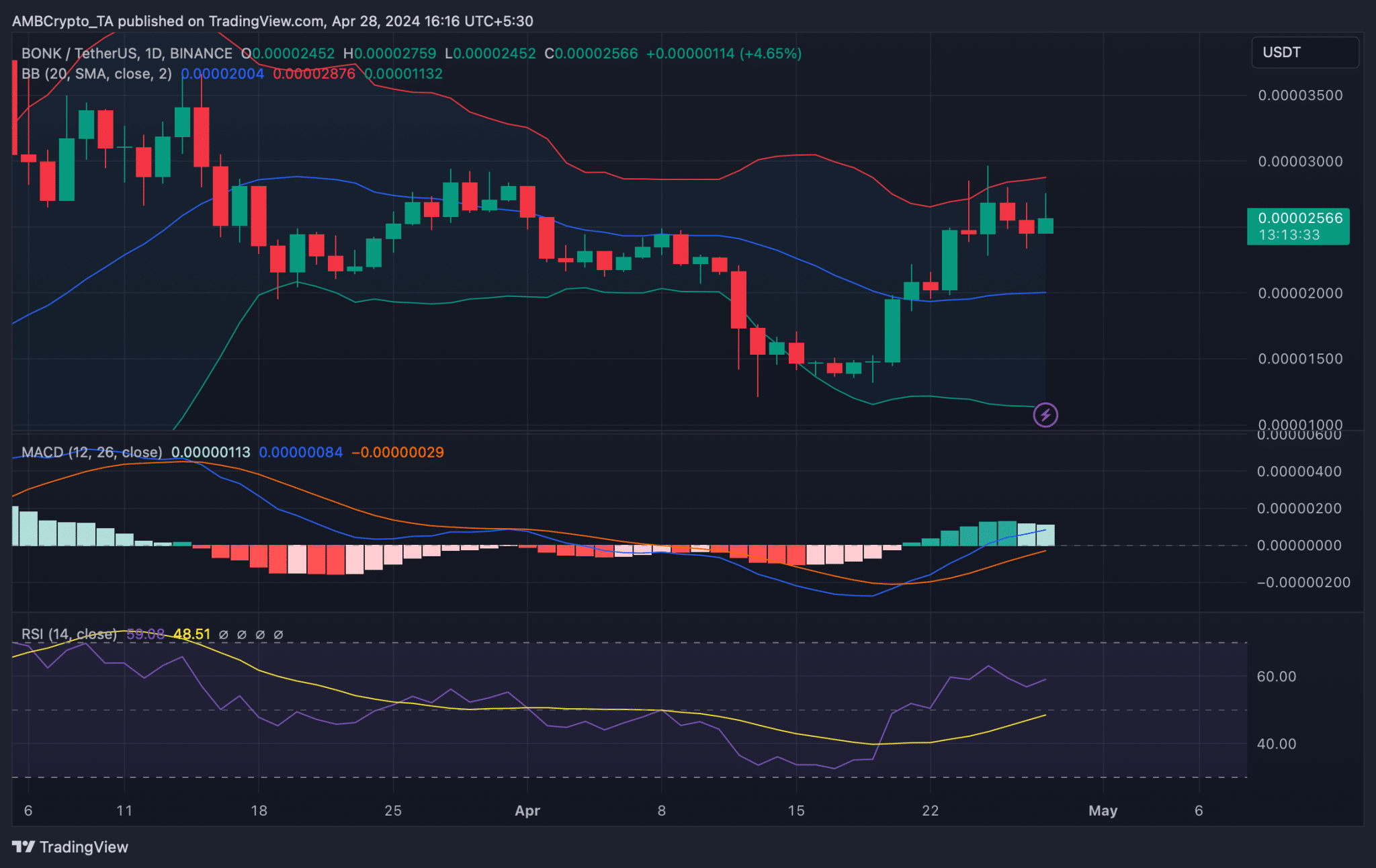Click MACD histogram value 0.00000113
Viewport: 1376px width, 868px height.
[210, 452]
